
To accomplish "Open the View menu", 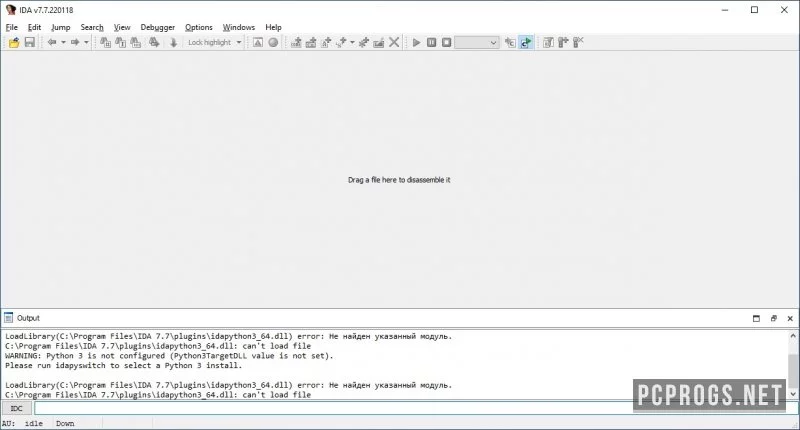I will coord(122,27).
